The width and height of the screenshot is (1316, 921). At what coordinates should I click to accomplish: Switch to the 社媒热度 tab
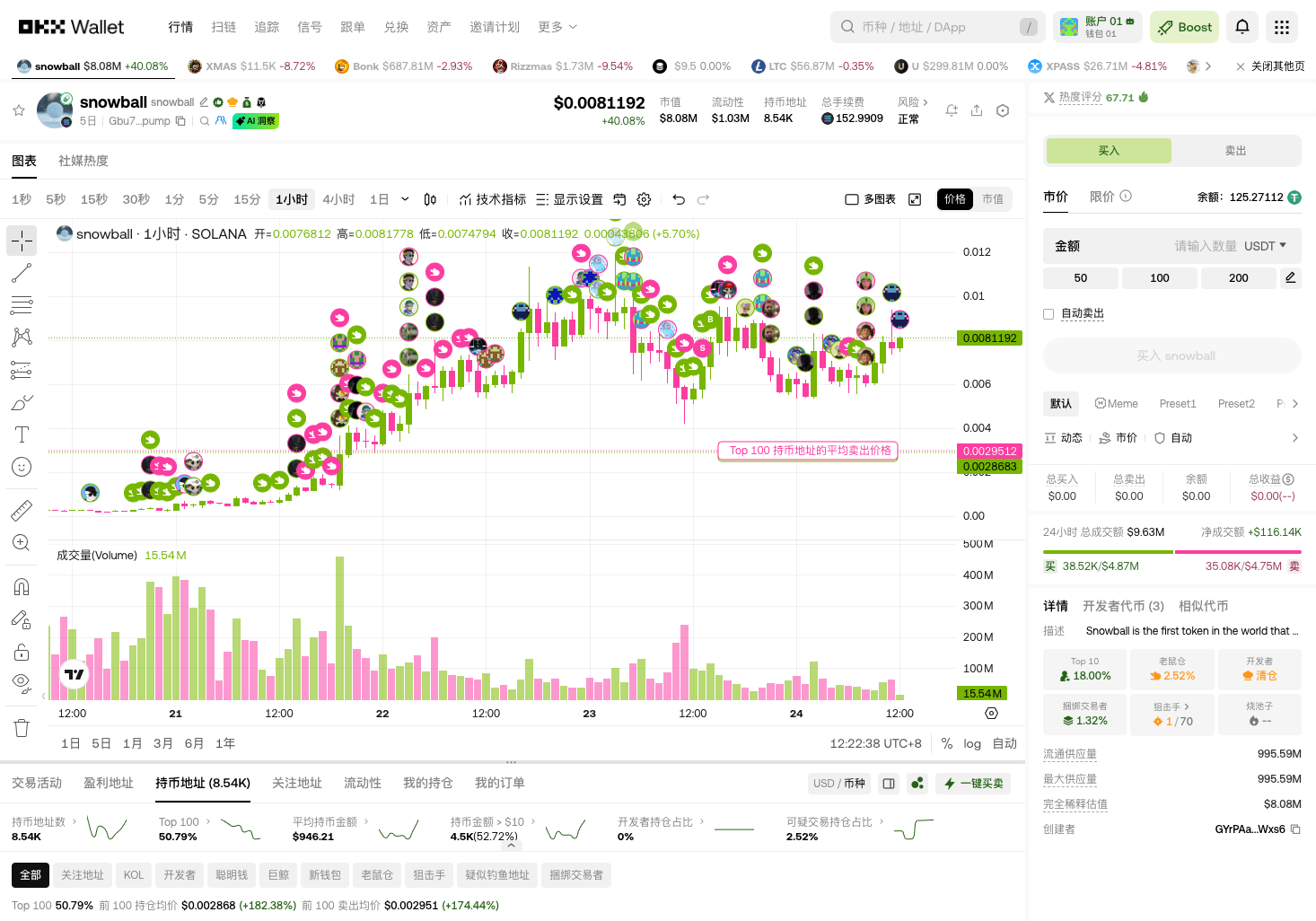[x=84, y=161]
